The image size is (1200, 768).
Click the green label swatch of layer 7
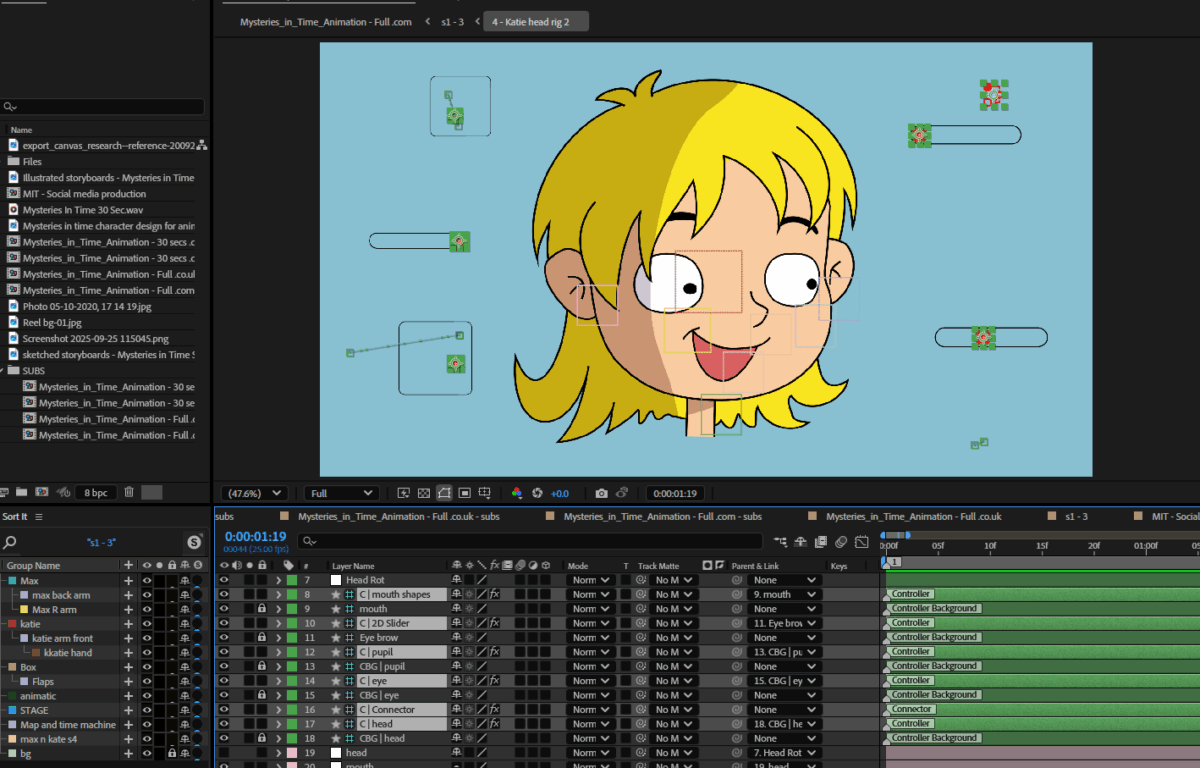pyautogui.click(x=292, y=580)
